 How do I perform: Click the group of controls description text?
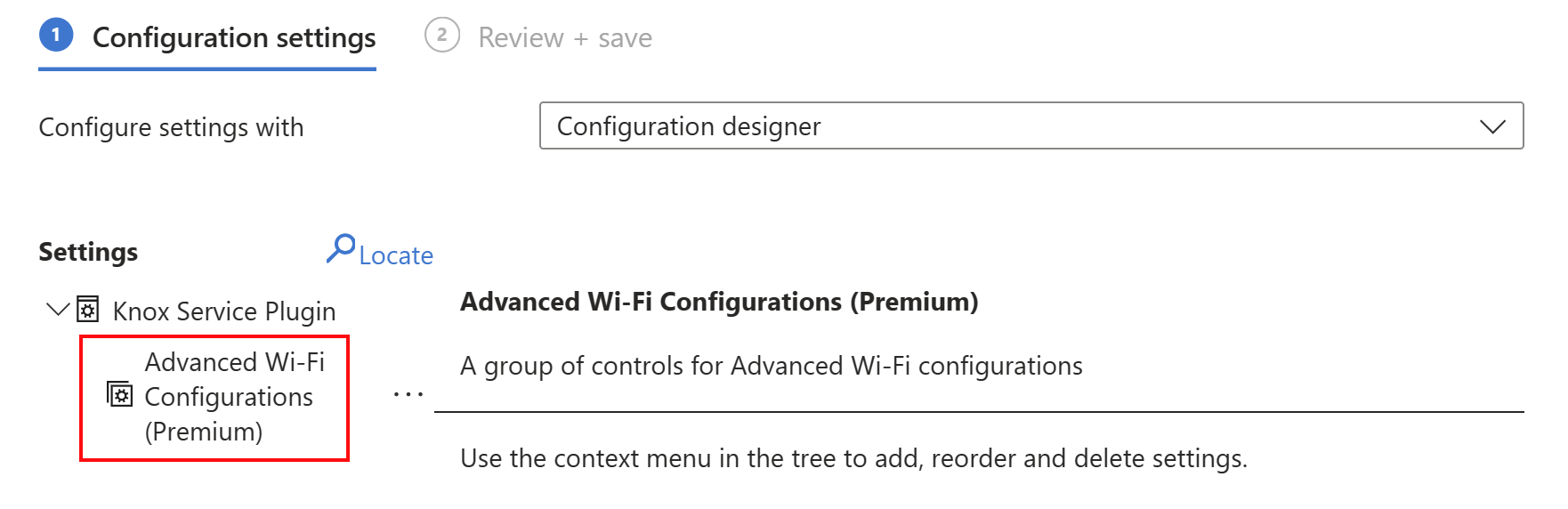coord(772,367)
